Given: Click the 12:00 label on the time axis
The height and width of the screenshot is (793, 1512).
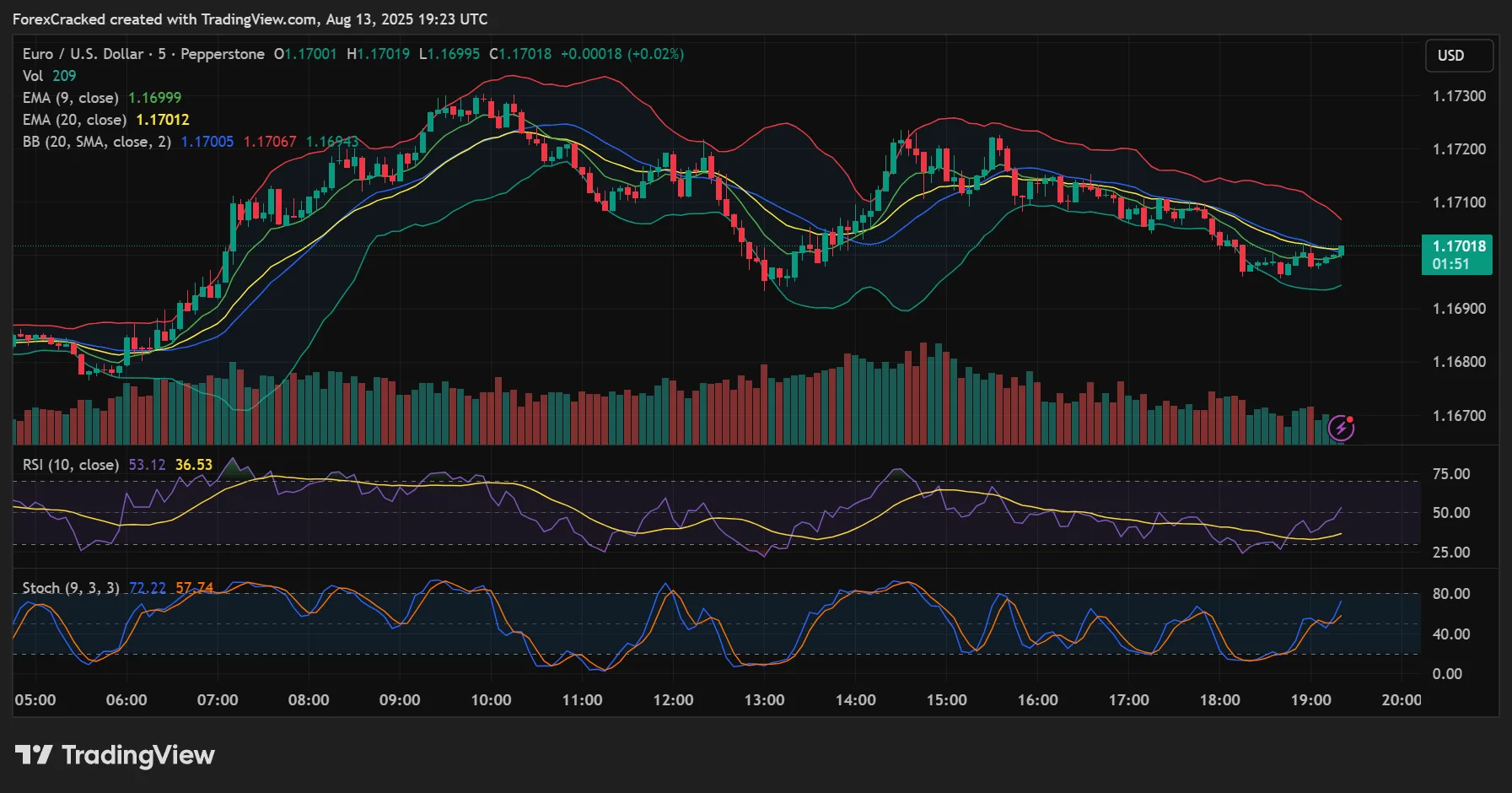Looking at the screenshot, I should click(x=674, y=699).
